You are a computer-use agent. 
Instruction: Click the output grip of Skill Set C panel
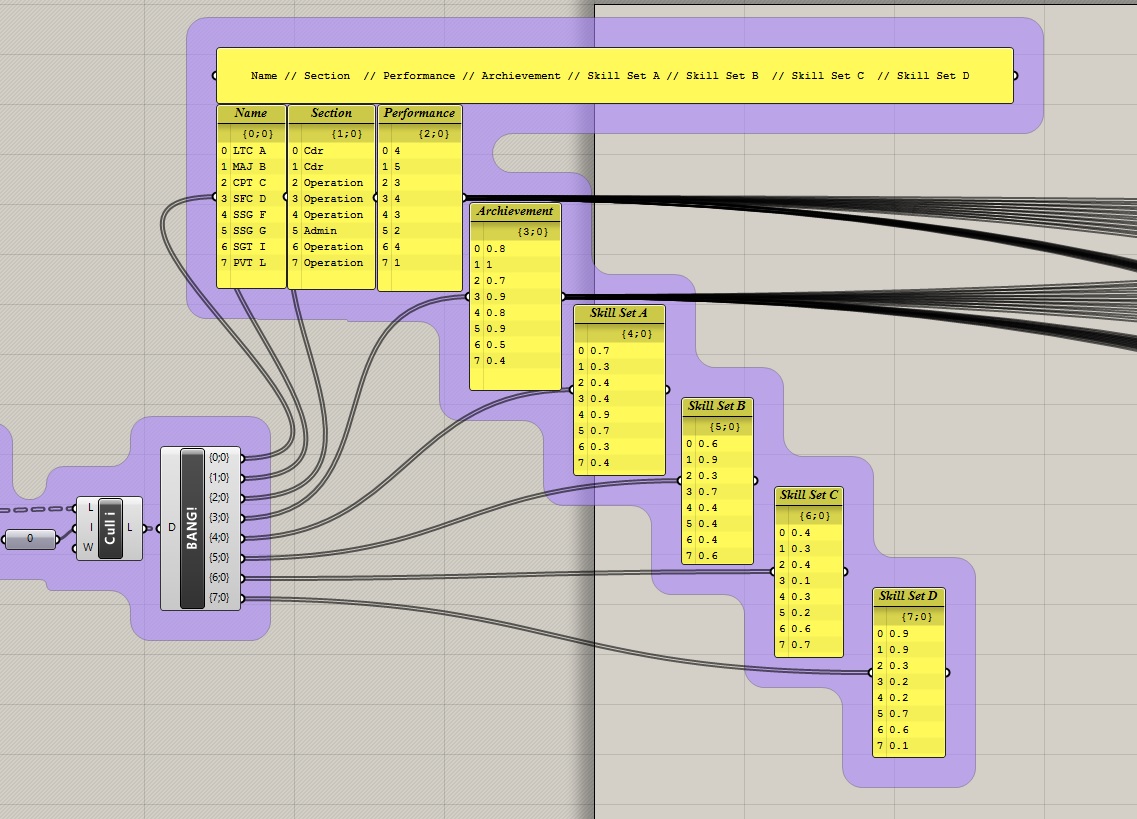tap(845, 572)
